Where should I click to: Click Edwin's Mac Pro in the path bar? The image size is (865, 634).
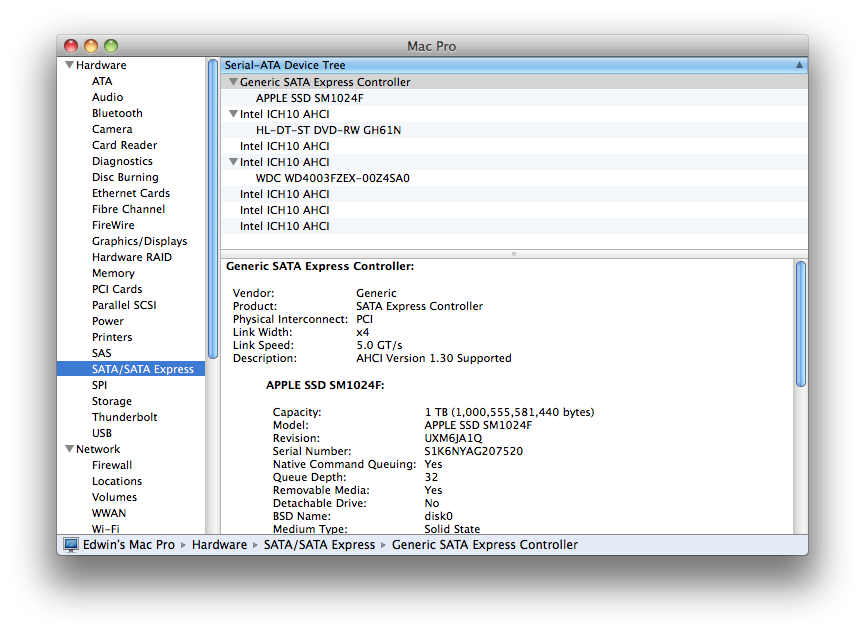129,545
